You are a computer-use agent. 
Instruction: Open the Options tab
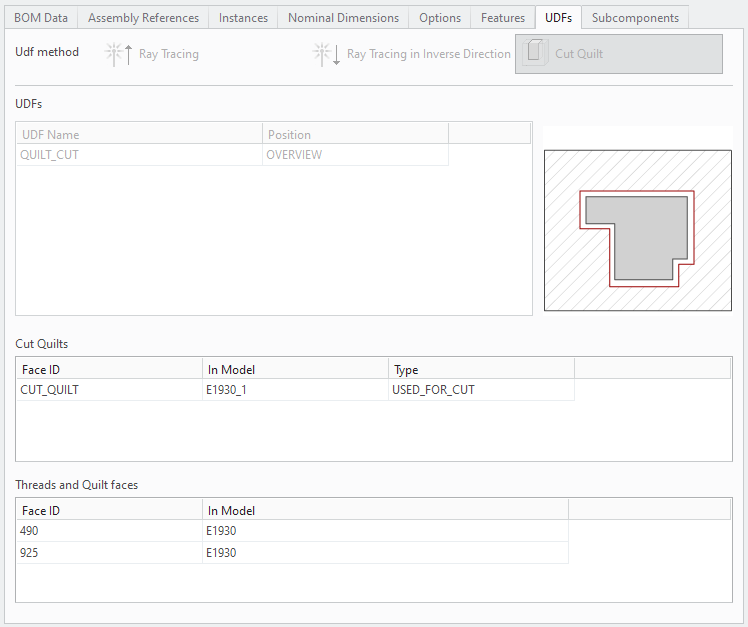click(440, 18)
